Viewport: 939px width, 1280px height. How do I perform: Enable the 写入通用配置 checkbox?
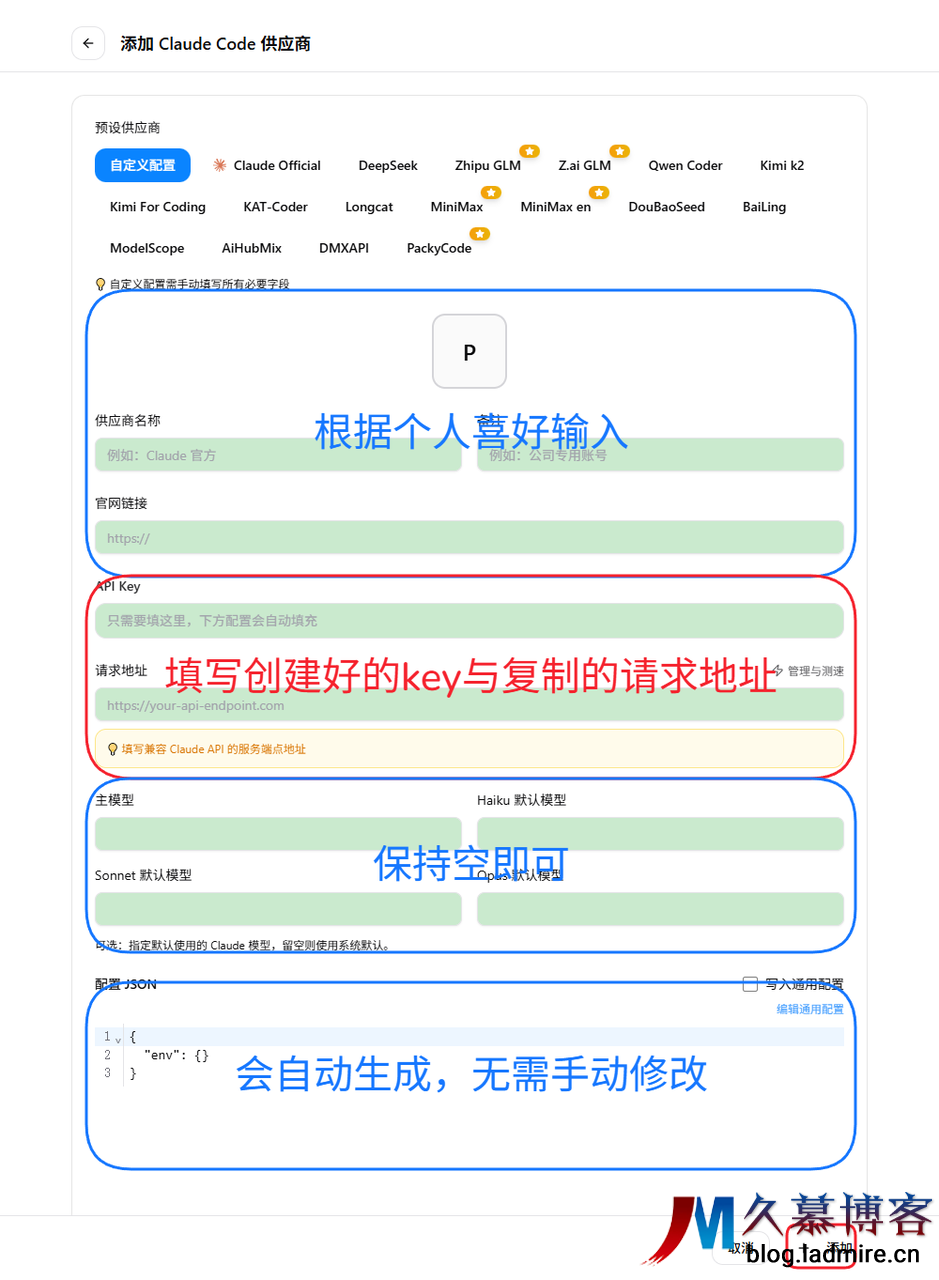pos(750,985)
